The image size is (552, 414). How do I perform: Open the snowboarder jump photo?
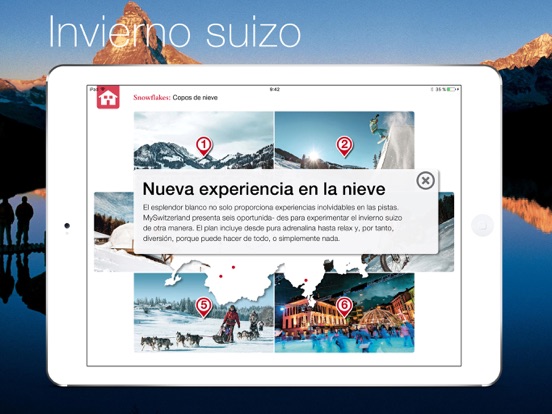click(345, 140)
